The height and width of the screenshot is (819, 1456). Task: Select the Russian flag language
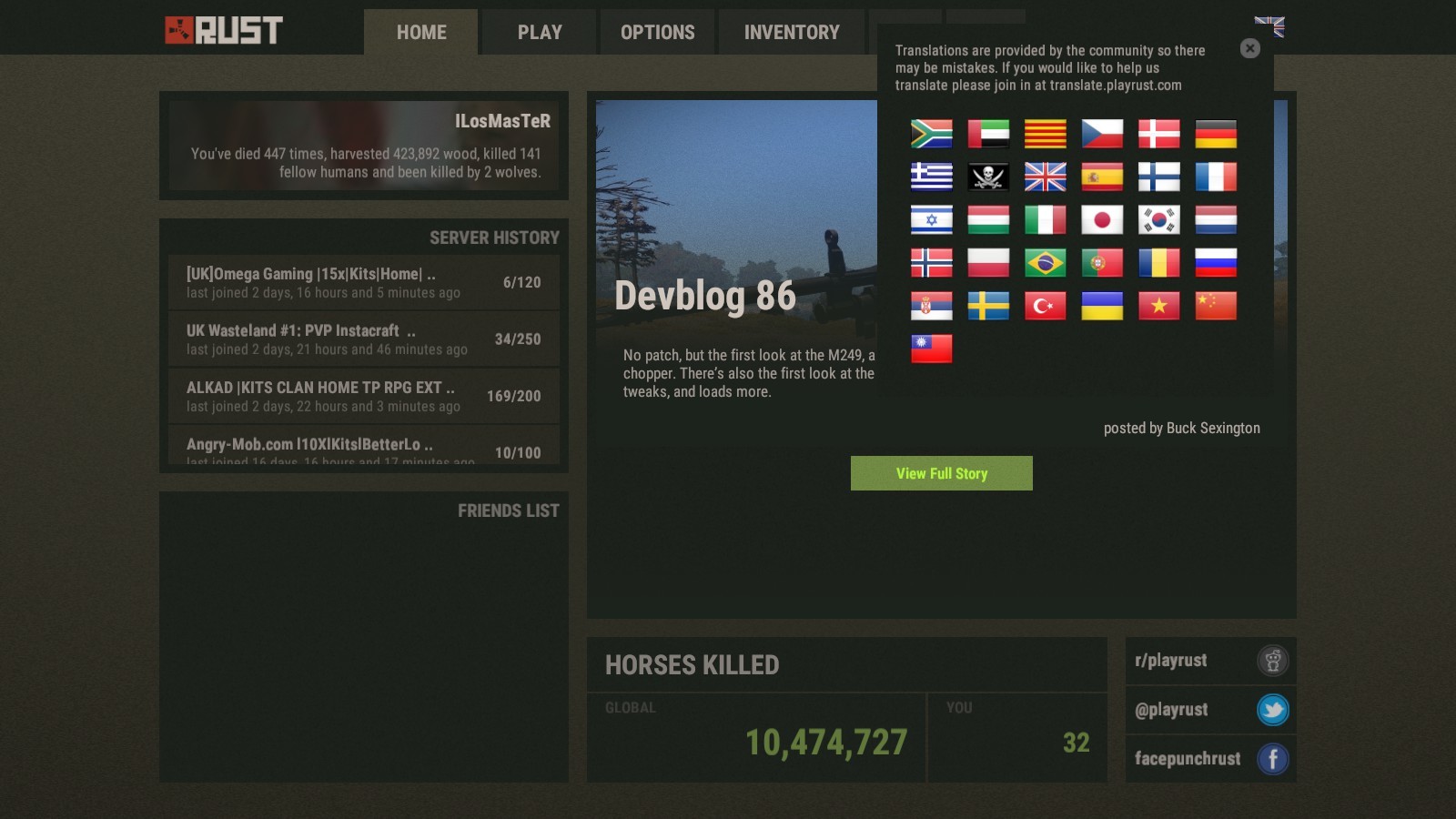pos(1216,262)
